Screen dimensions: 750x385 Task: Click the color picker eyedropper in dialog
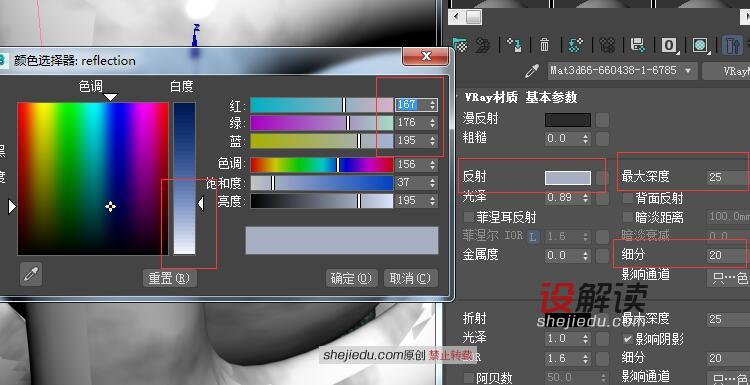(31, 275)
